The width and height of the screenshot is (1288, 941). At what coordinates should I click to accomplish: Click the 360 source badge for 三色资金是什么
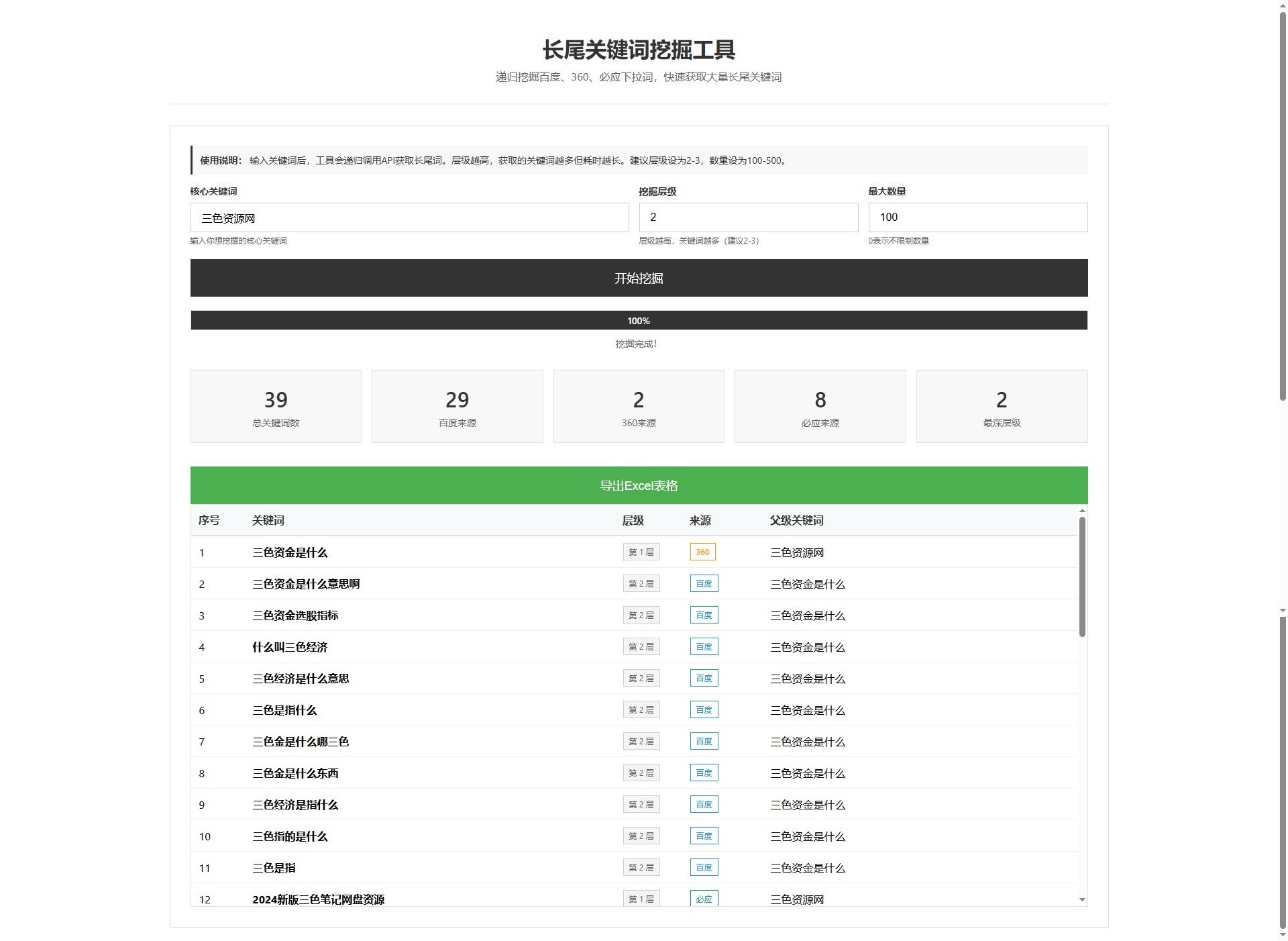coord(702,552)
